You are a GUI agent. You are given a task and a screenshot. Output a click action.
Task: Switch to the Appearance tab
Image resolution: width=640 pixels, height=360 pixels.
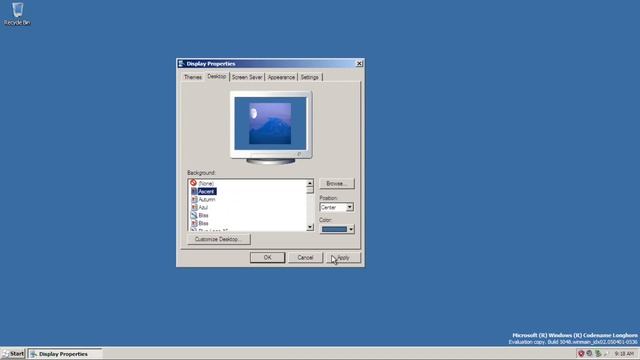(281, 77)
